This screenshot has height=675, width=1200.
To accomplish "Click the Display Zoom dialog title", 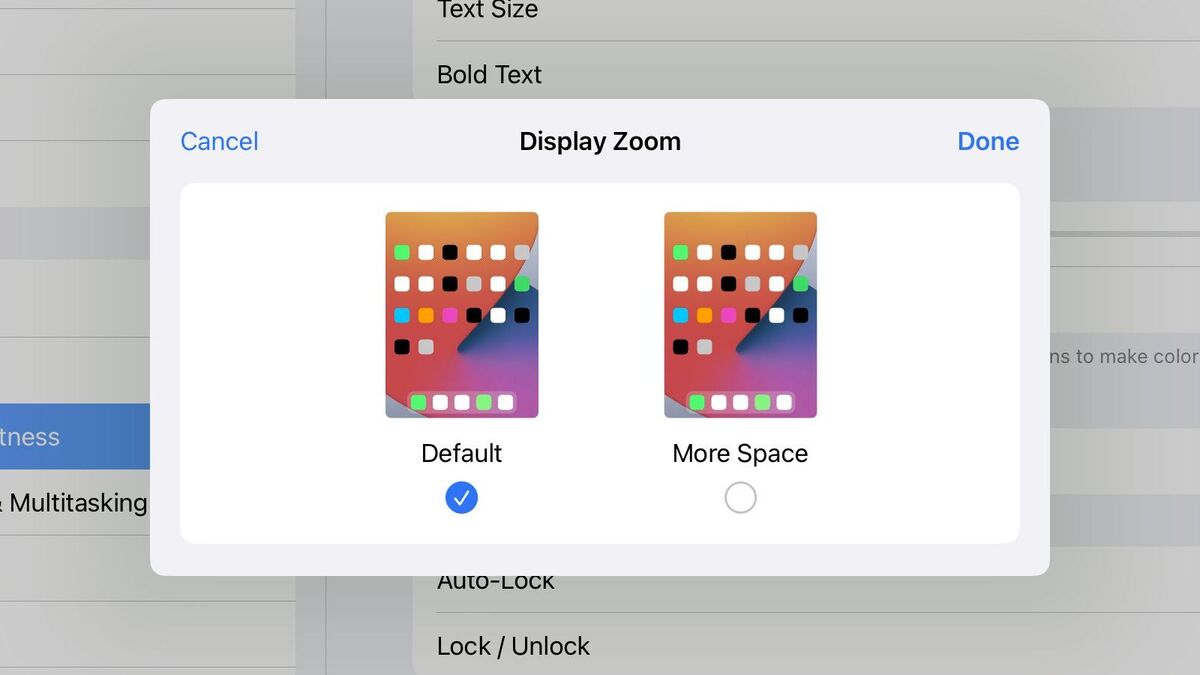I will pos(599,141).
